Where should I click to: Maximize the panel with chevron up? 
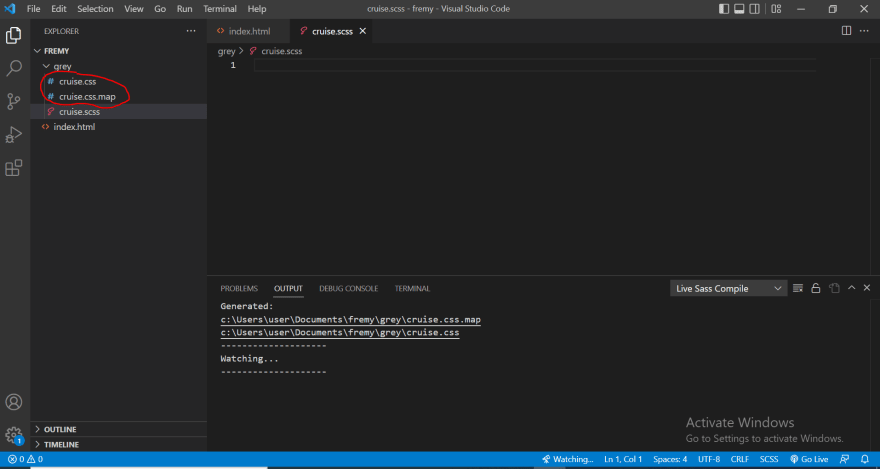(x=851, y=288)
